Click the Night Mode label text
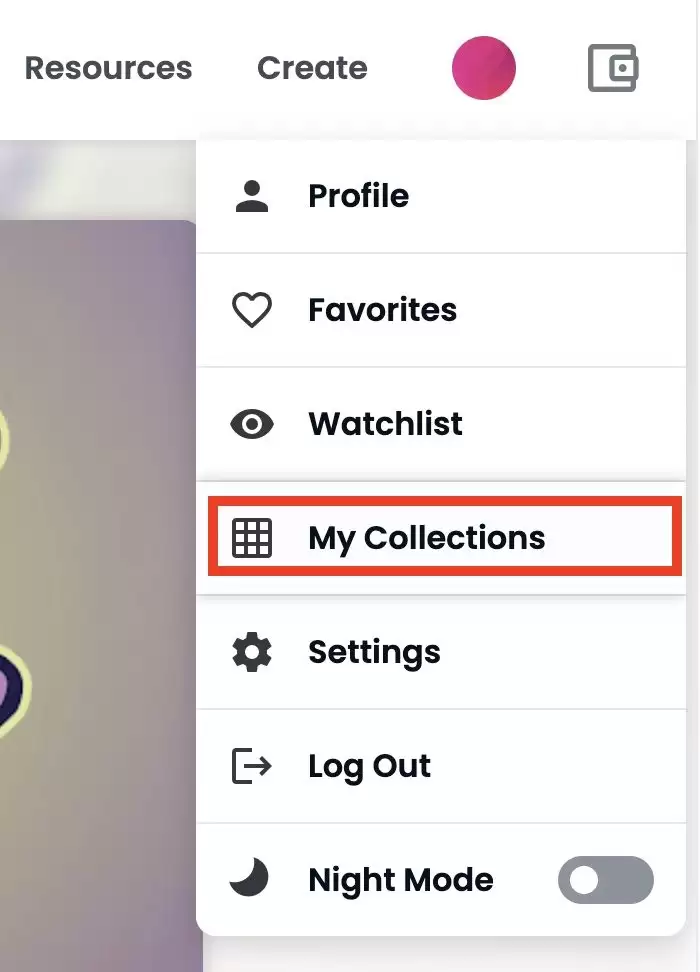700x972 pixels. (x=400, y=880)
